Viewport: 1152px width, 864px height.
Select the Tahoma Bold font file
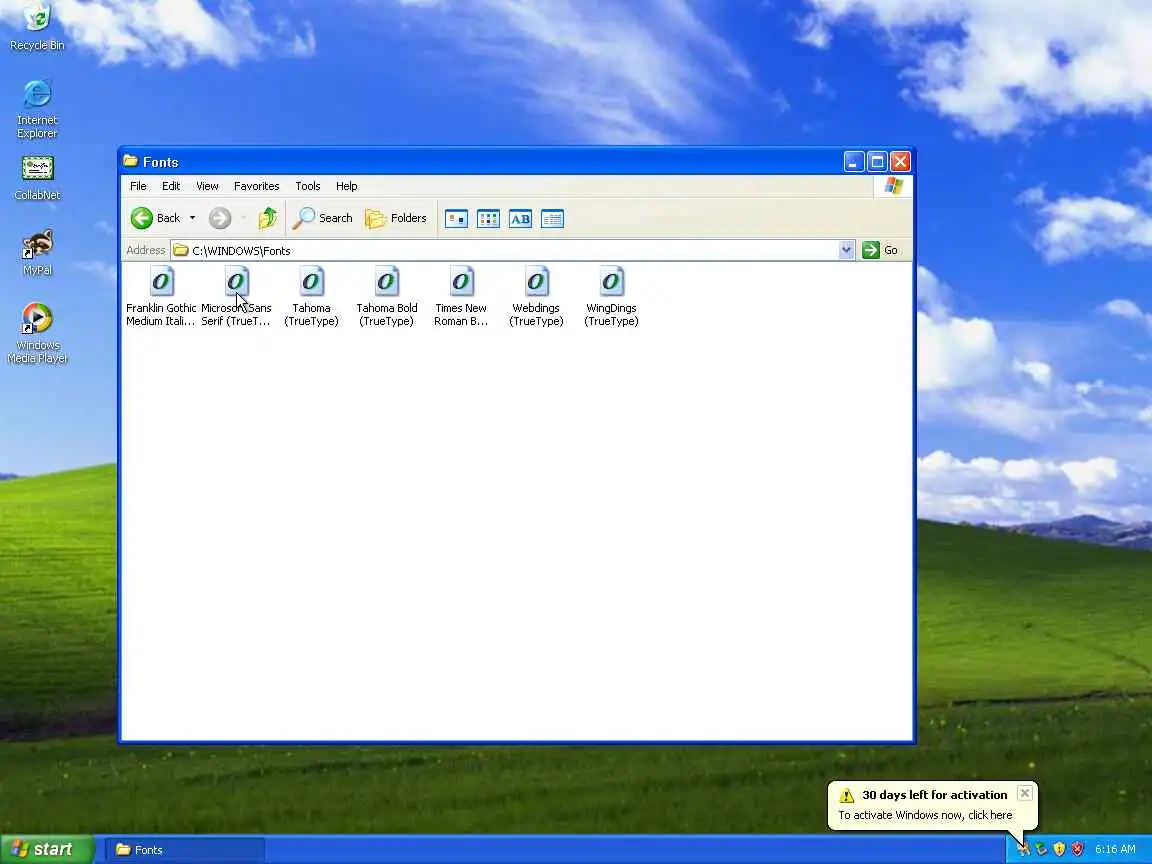386,297
